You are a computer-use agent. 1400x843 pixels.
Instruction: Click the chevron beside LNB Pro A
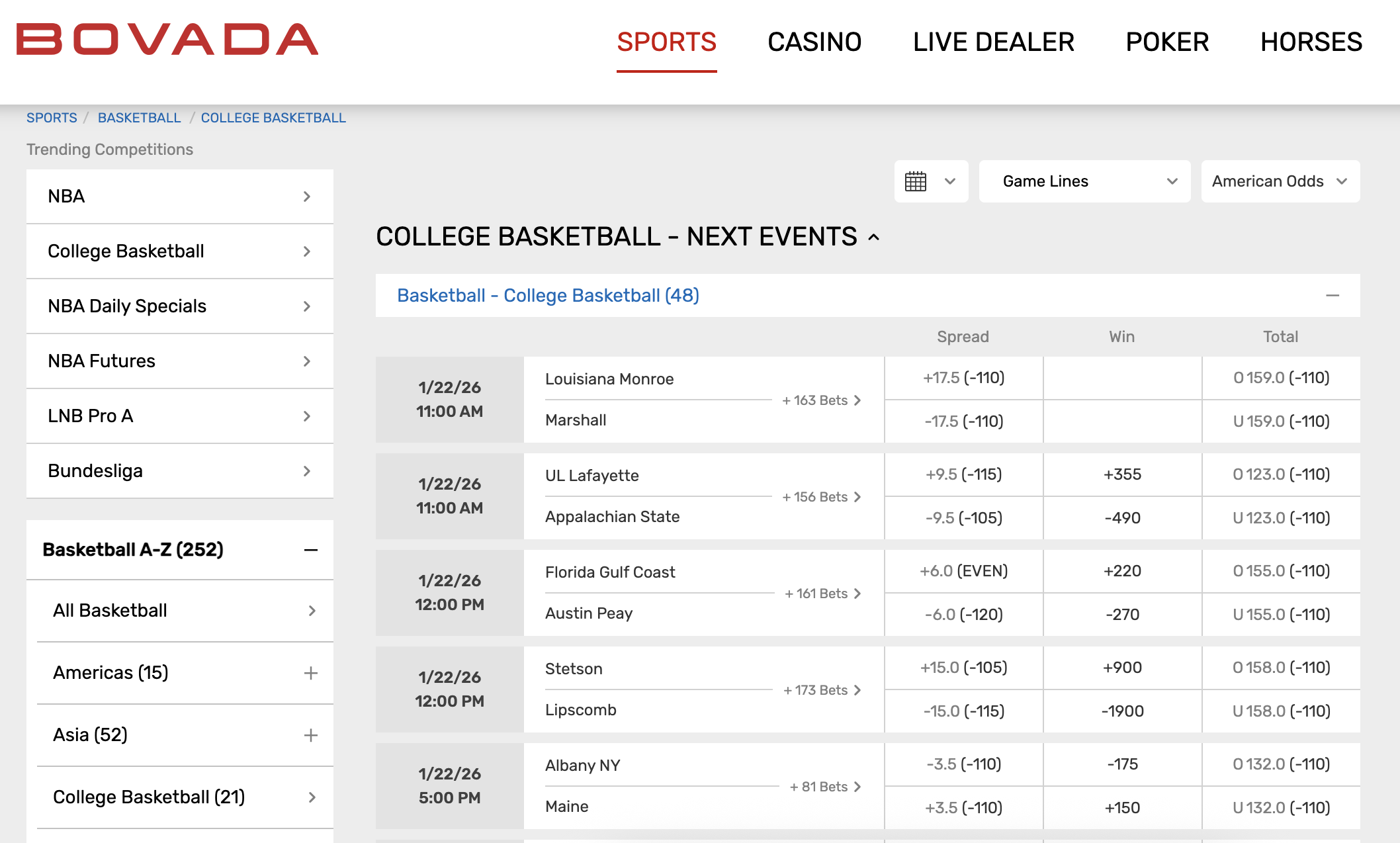pyautogui.click(x=307, y=416)
